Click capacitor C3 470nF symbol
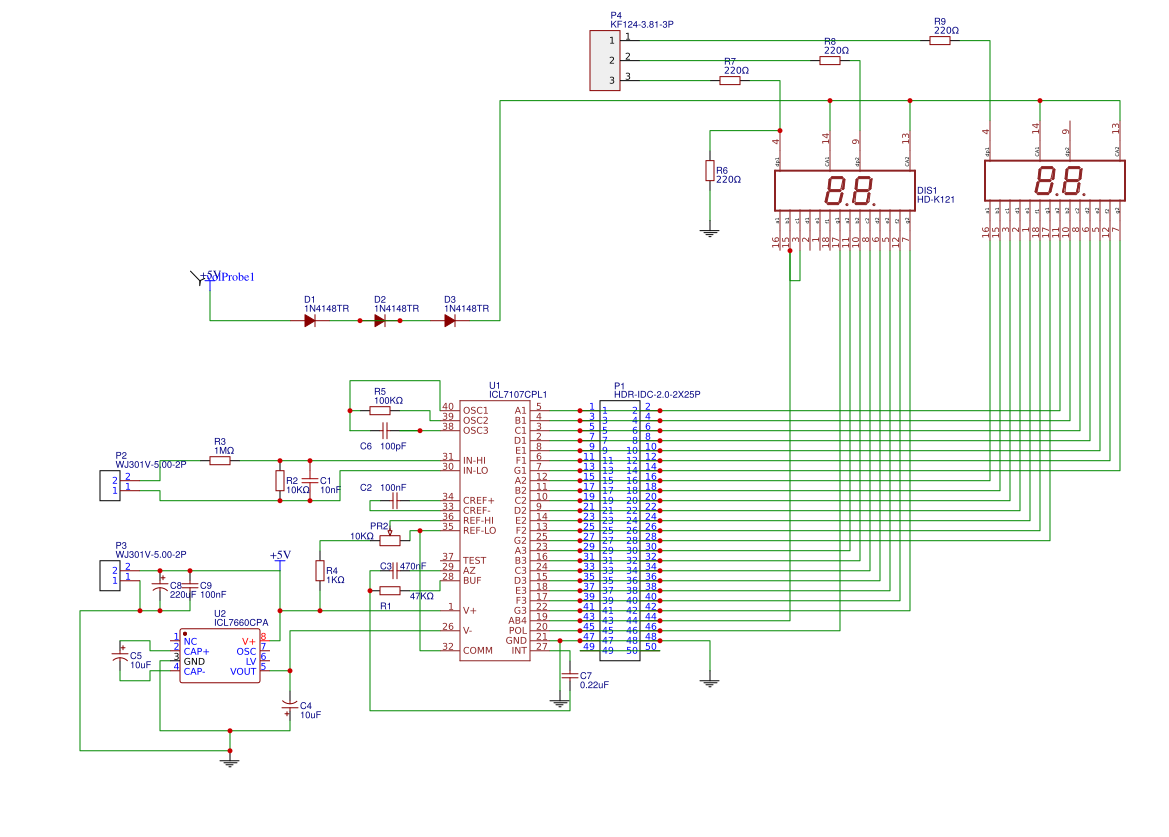1169x837 pixels. pos(395,571)
